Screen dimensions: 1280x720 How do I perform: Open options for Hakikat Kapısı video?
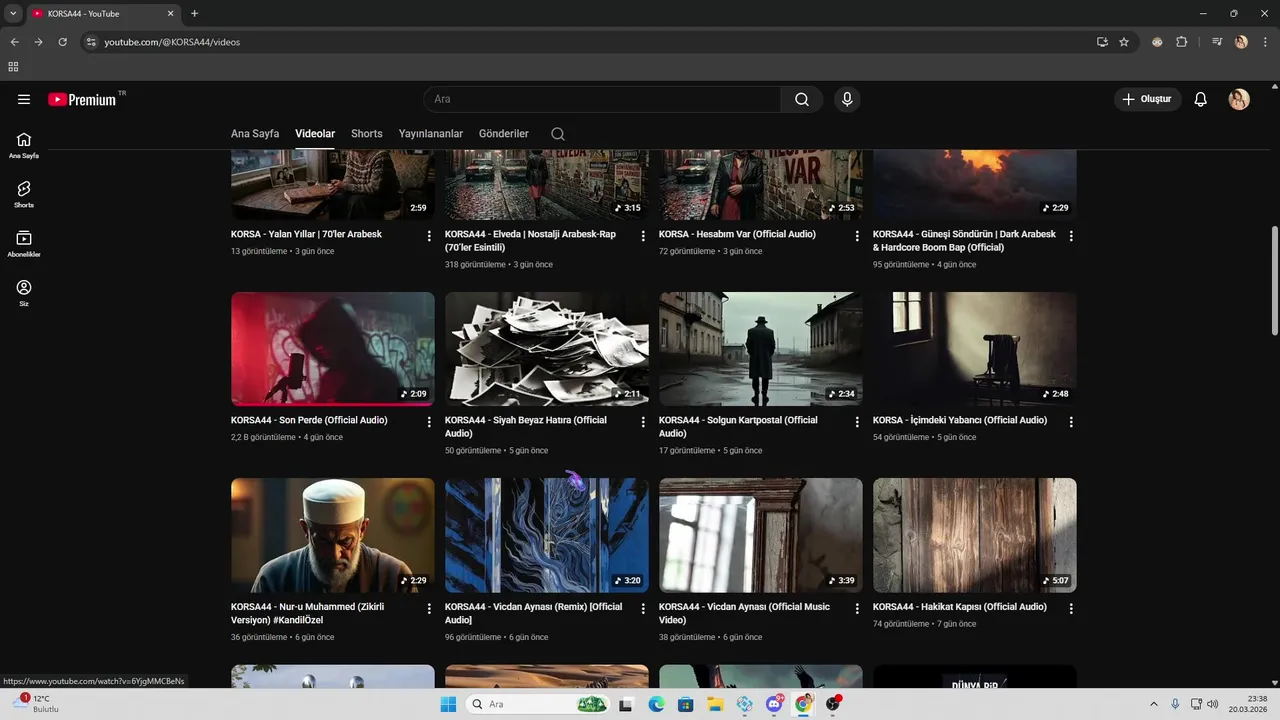coord(1071,608)
